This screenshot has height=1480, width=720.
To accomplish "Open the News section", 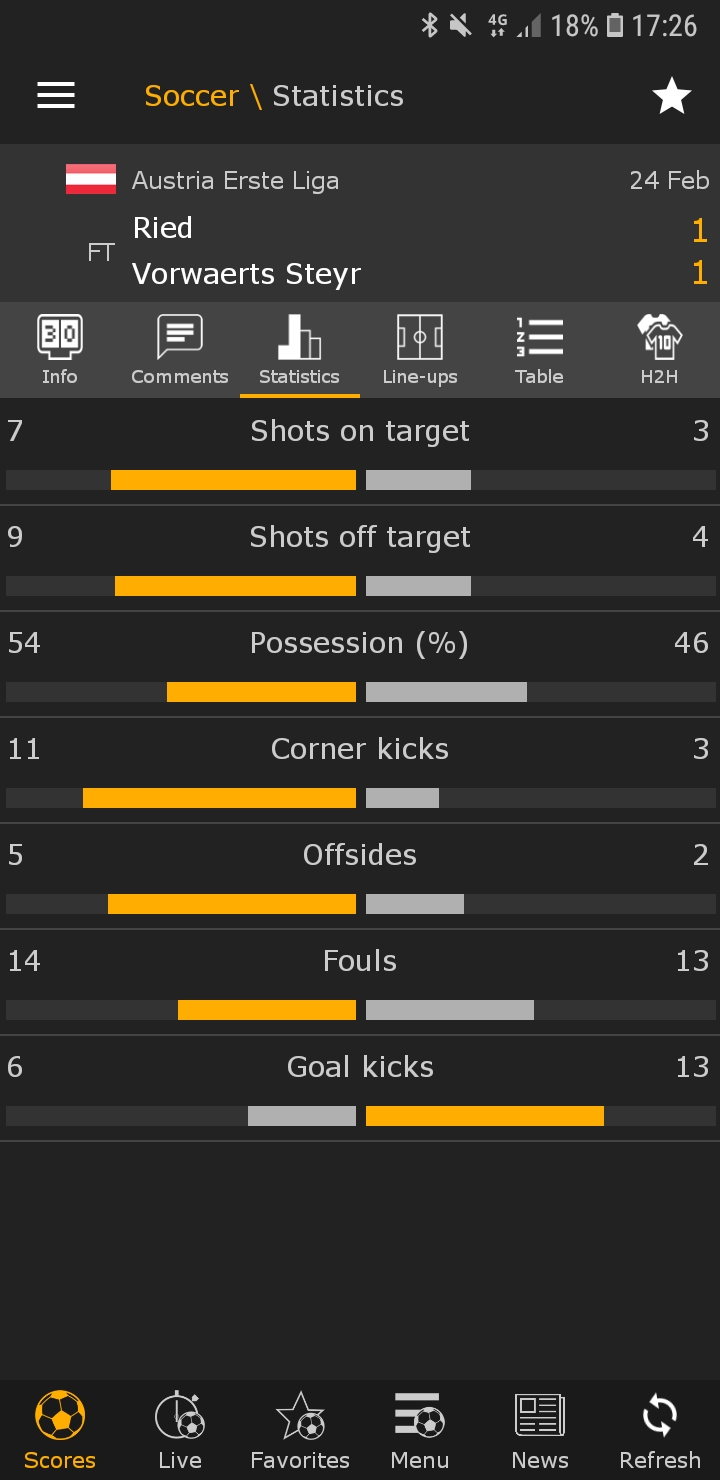I will (540, 1430).
